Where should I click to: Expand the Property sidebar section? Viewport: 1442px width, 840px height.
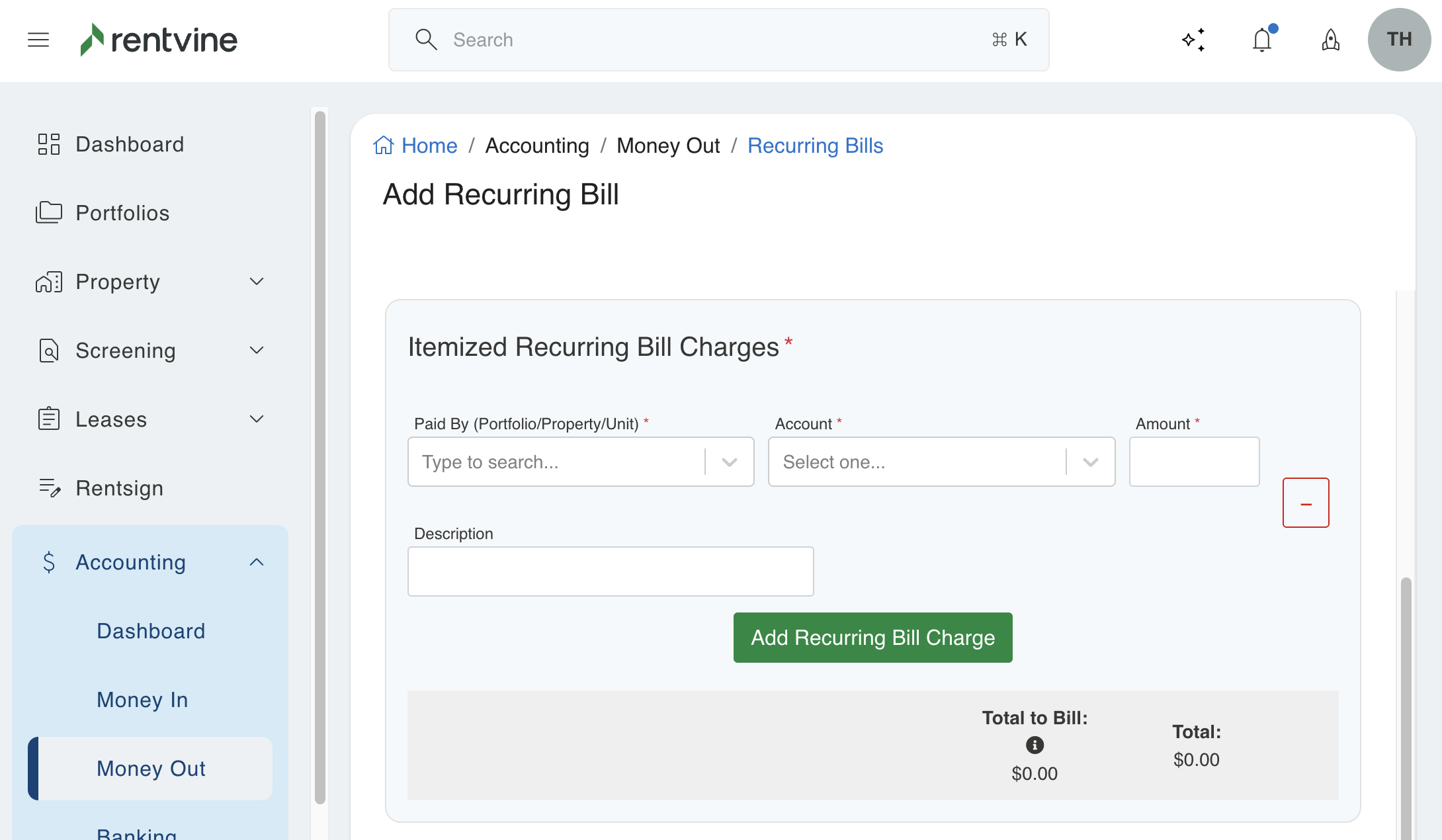(x=257, y=282)
